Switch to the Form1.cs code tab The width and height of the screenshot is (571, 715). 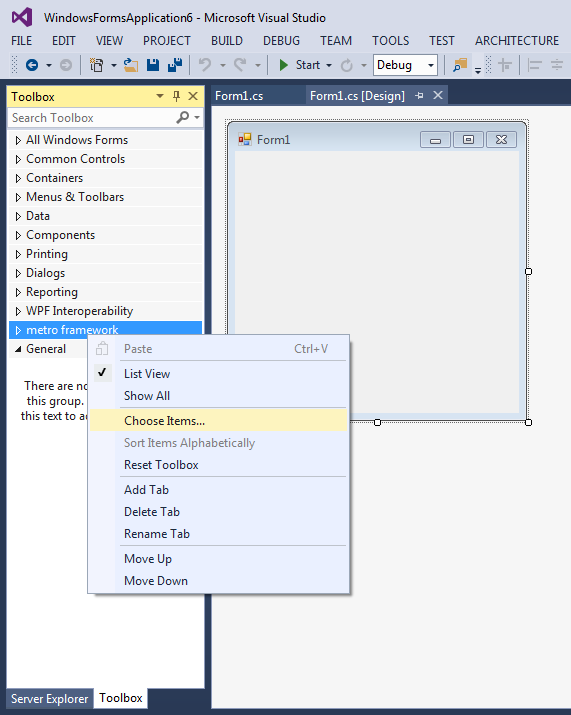[239, 96]
